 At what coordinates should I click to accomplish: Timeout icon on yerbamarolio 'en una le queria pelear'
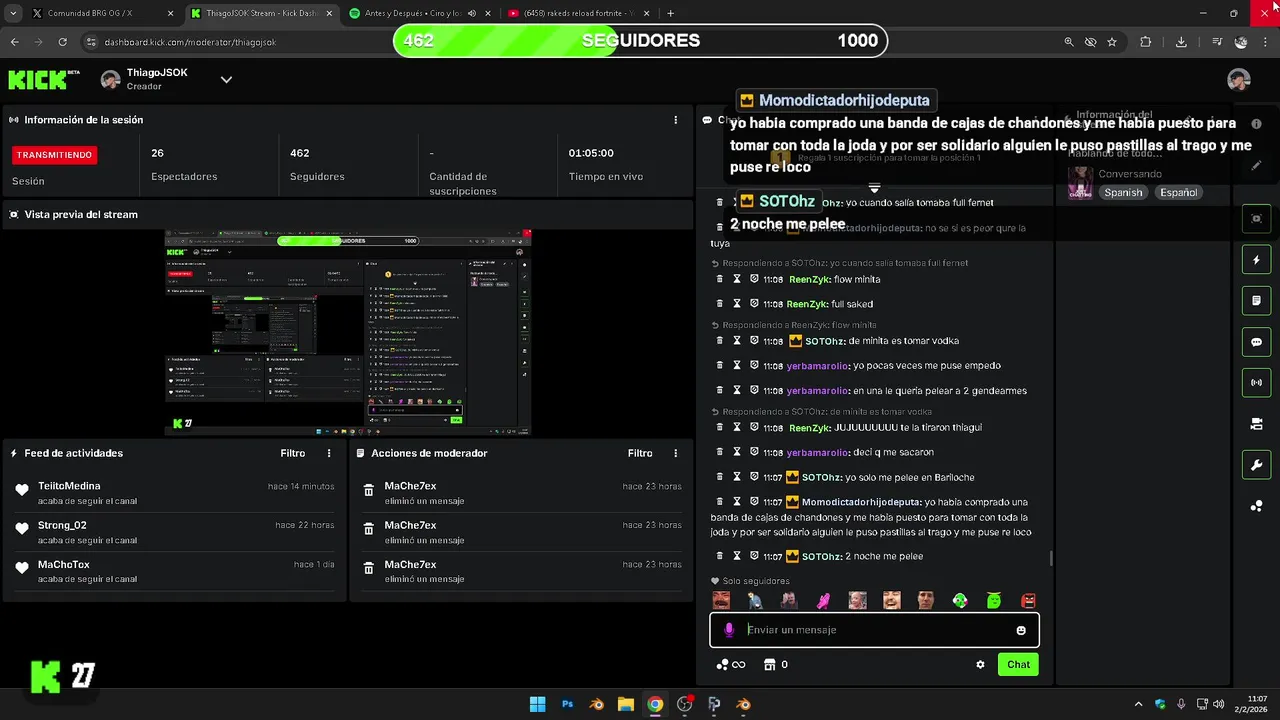pos(737,391)
